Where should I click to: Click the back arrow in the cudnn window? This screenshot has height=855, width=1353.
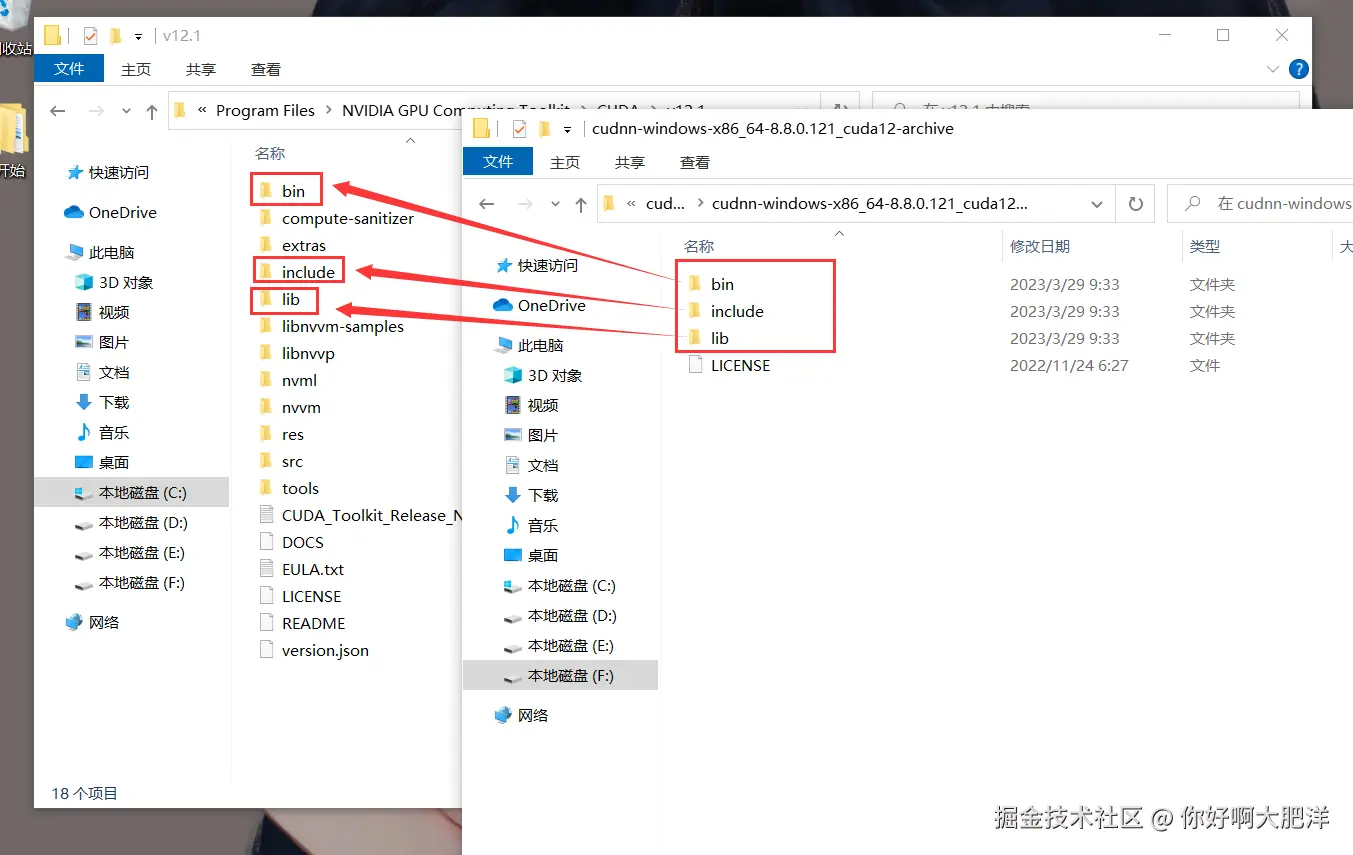pos(486,203)
